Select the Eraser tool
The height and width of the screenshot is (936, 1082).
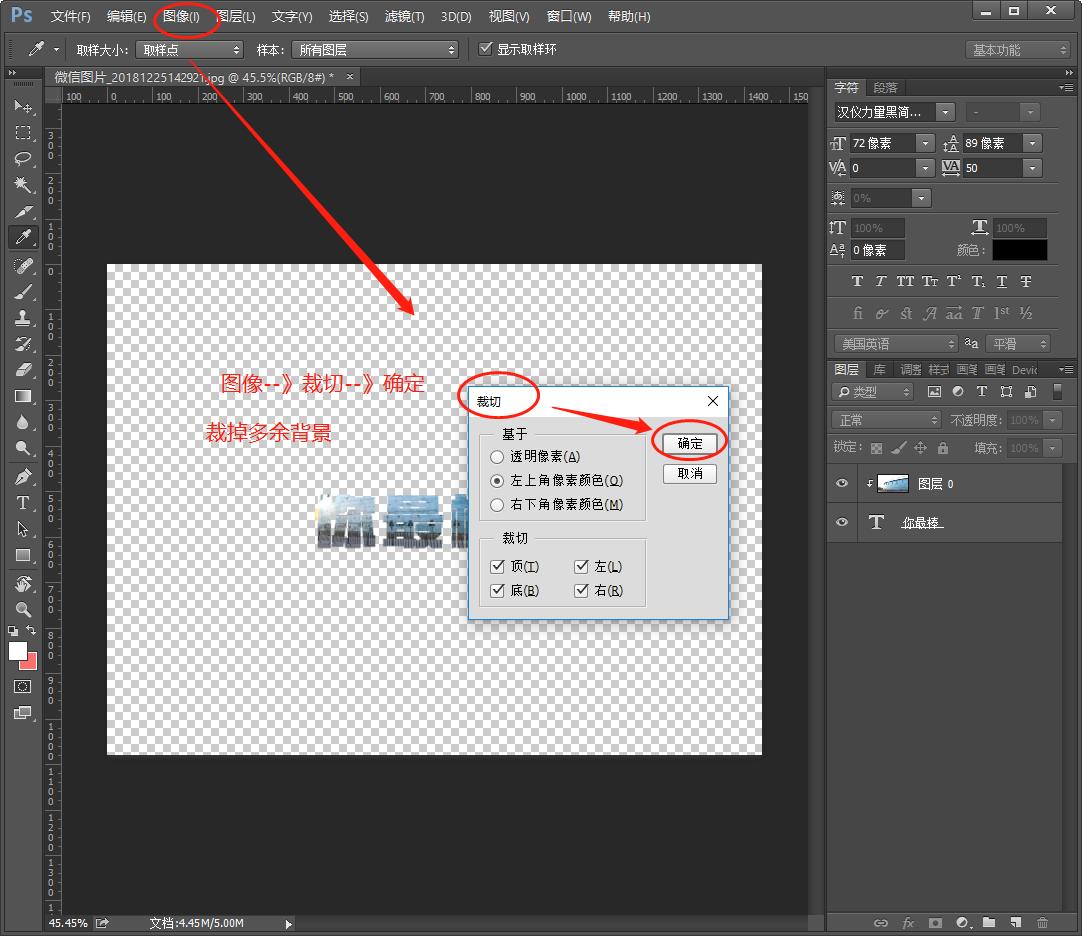22,370
